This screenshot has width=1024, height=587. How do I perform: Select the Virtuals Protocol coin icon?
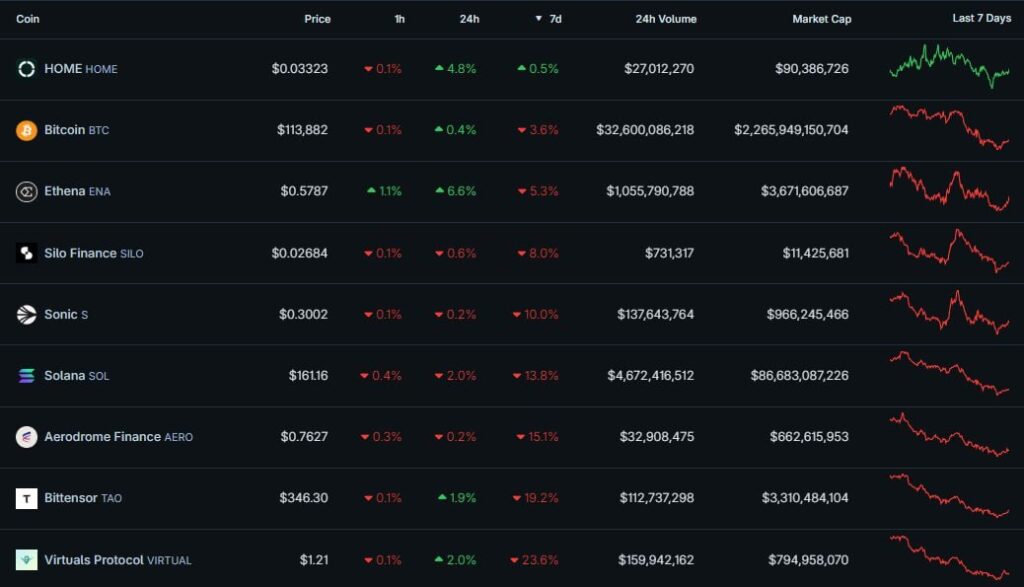point(28,560)
